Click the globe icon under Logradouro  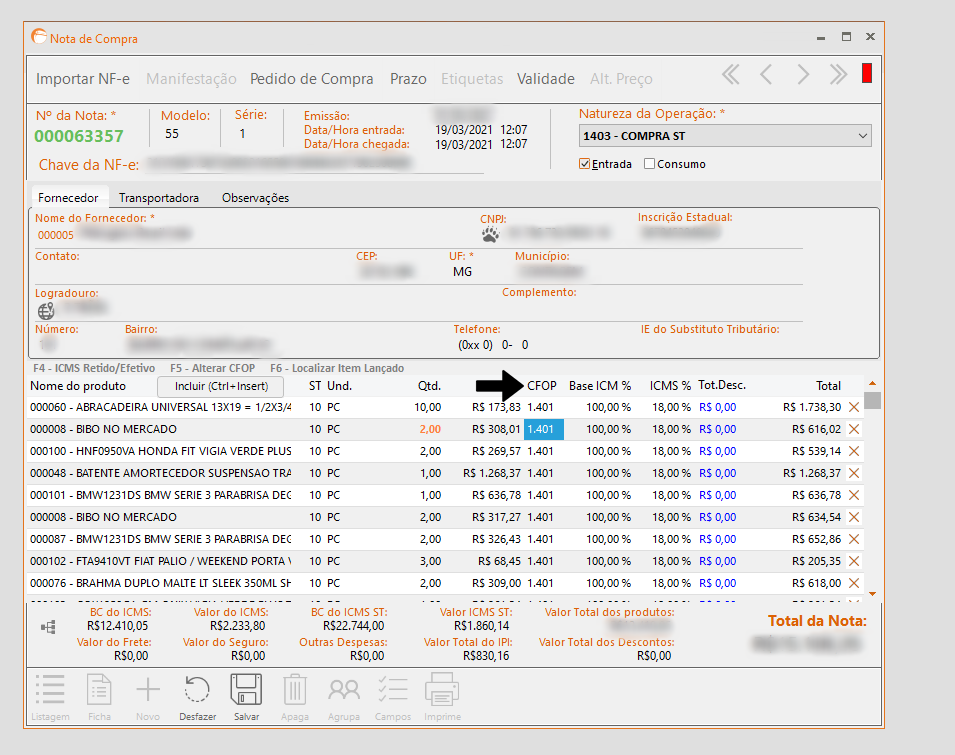46,310
